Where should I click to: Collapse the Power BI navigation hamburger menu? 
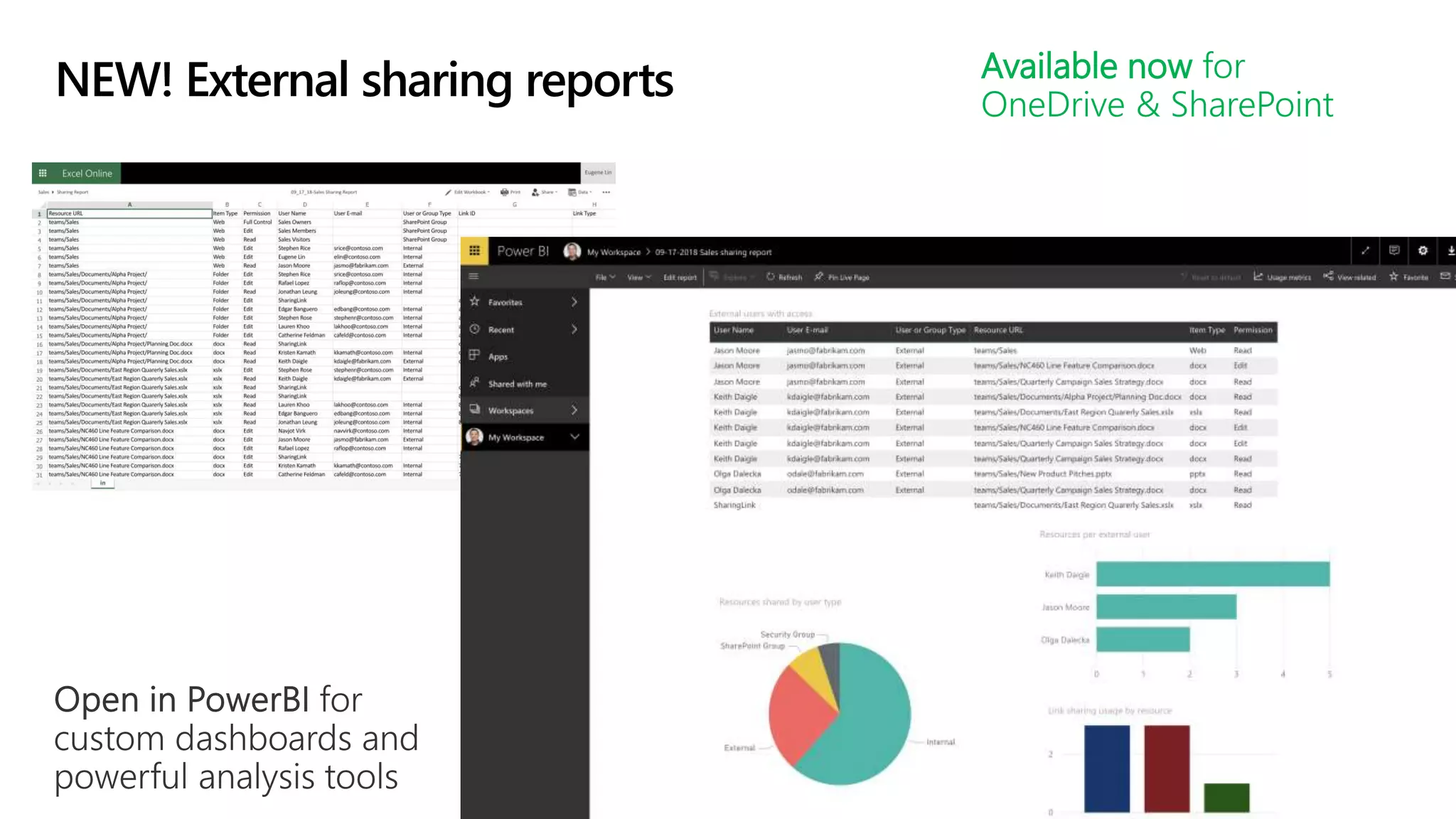473,277
